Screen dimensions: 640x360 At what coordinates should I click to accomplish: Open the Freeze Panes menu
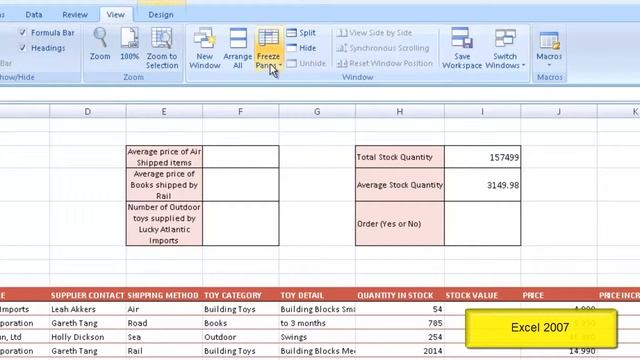click(x=268, y=48)
